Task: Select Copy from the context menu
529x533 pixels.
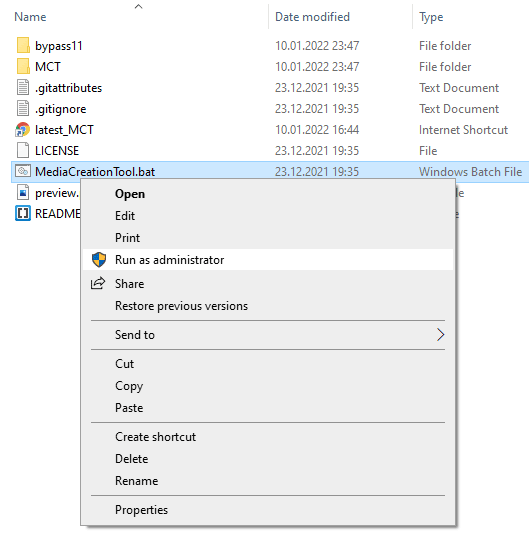Action: click(x=129, y=386)
